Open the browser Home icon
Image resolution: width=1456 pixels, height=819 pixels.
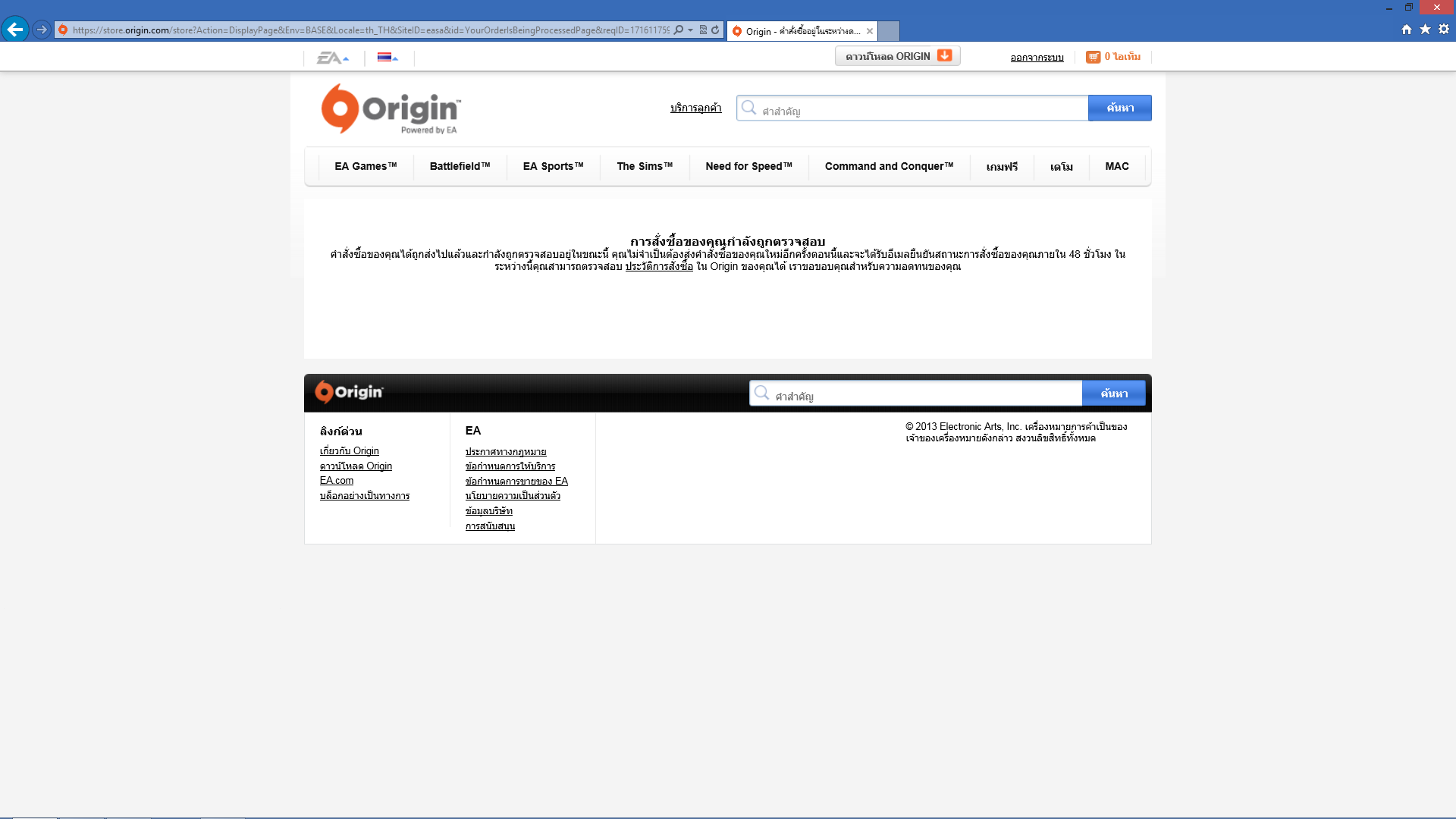tap(1406, 30)
